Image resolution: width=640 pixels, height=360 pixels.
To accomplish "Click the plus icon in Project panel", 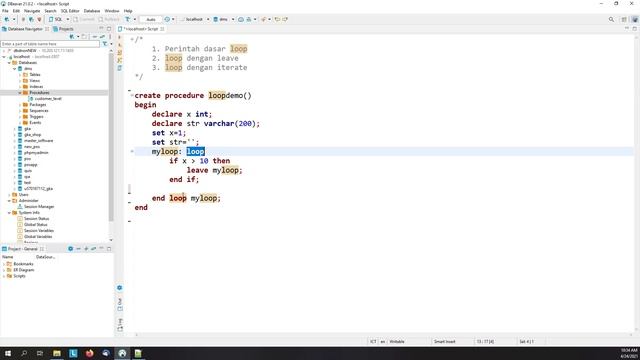I will coord(86,249).
